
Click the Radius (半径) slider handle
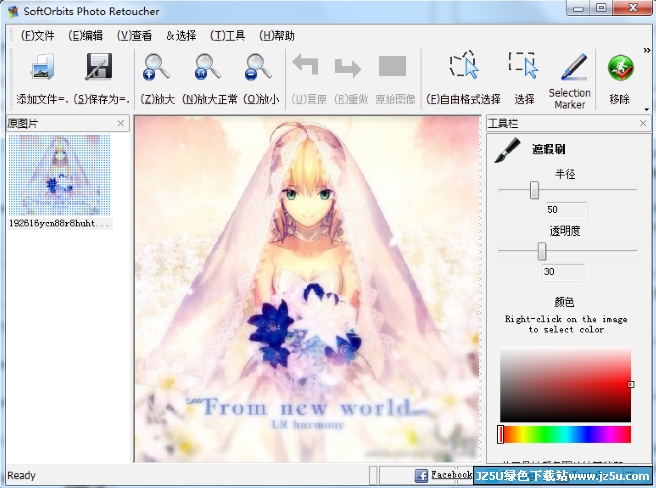point(534,190)
